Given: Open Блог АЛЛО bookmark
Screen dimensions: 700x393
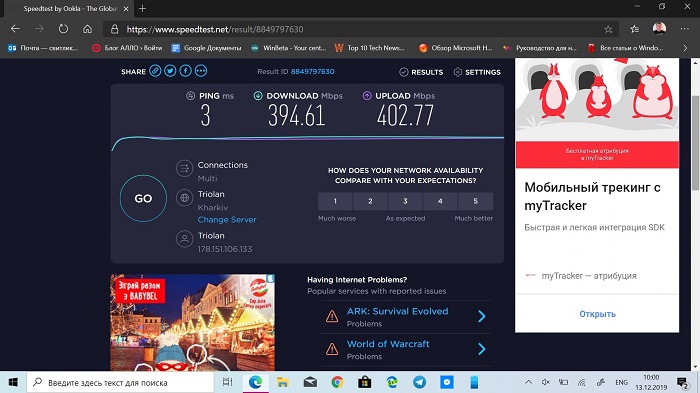Looking at the screenshot, I should (x=127, y=48).
